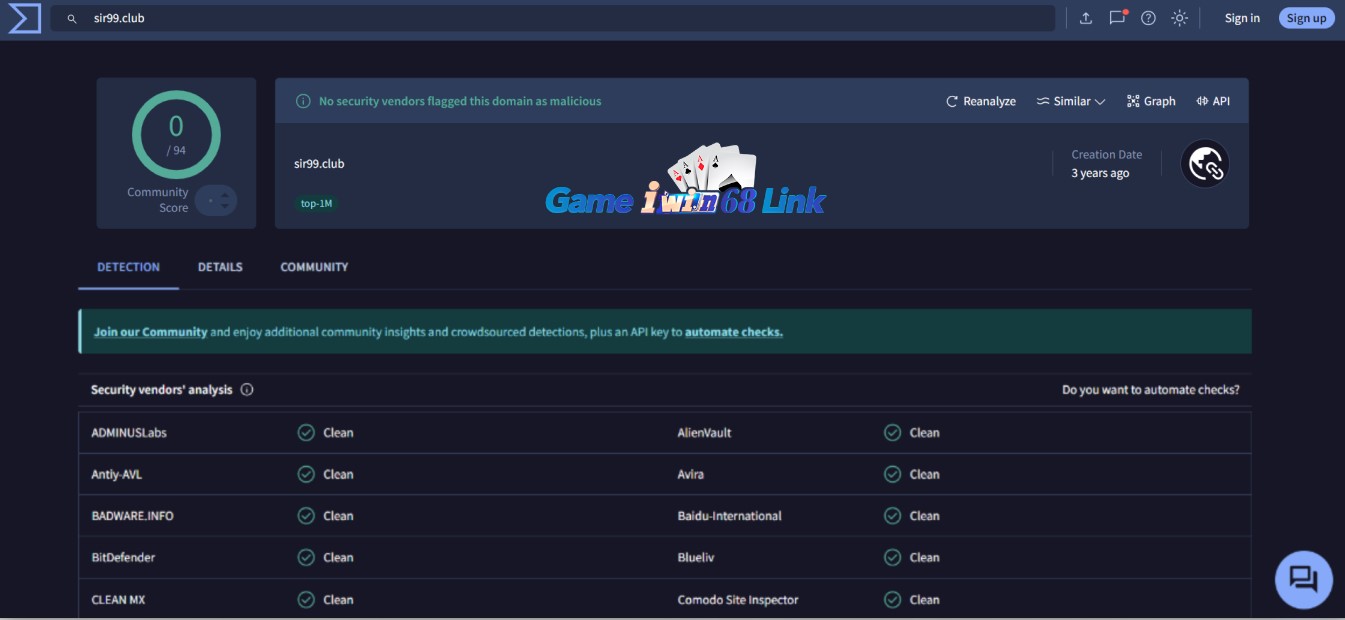Click the VirusTotal logo in top-left
This screenshot has height=620, width=1345.
(24, 18)
